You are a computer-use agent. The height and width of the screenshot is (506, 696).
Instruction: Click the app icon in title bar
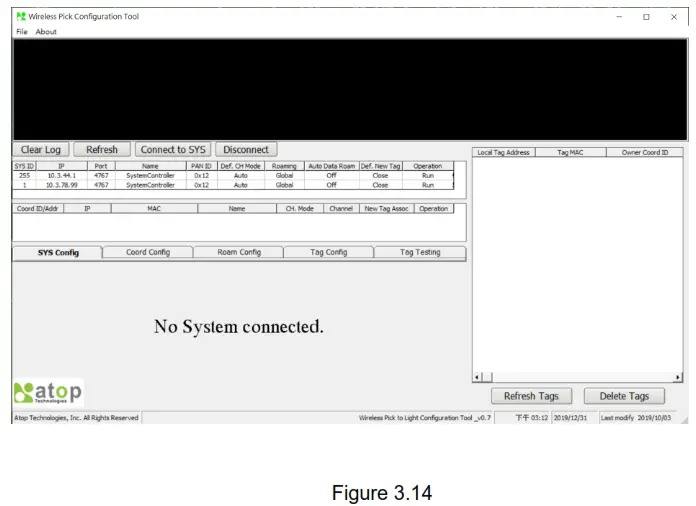[21, 16]
